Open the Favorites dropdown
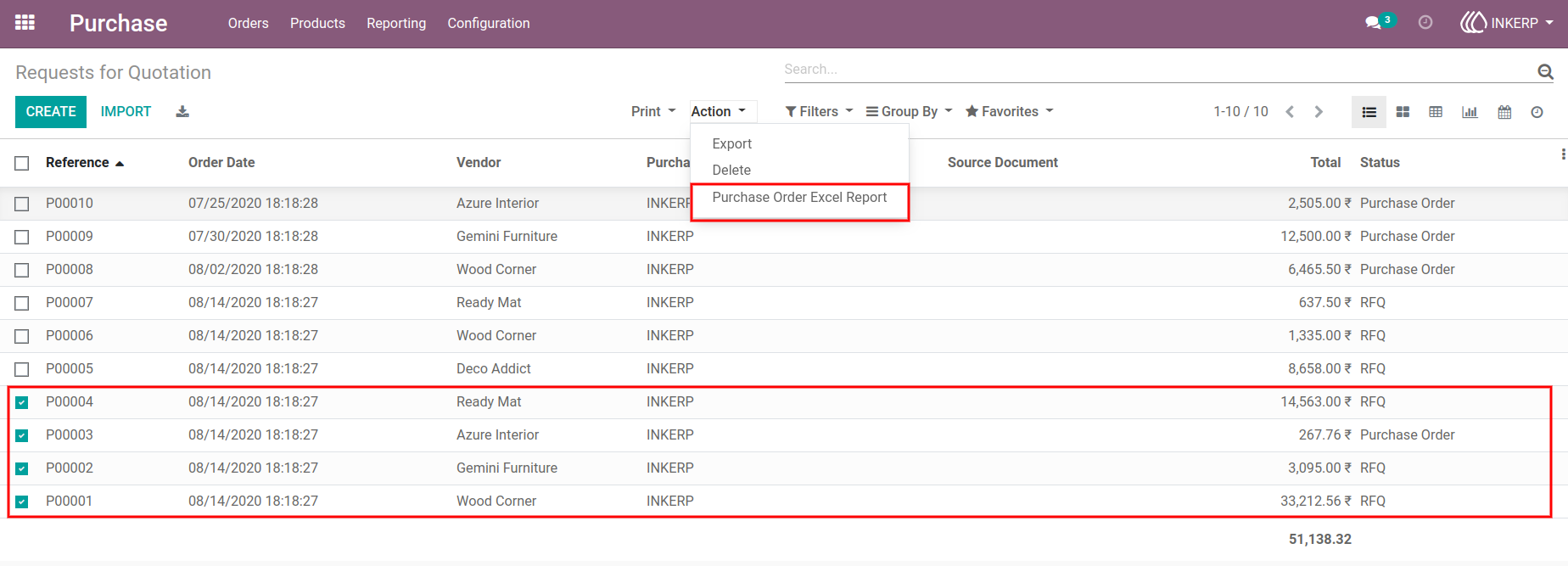Screen dimensions: 1568x566 coord(1009,111)
